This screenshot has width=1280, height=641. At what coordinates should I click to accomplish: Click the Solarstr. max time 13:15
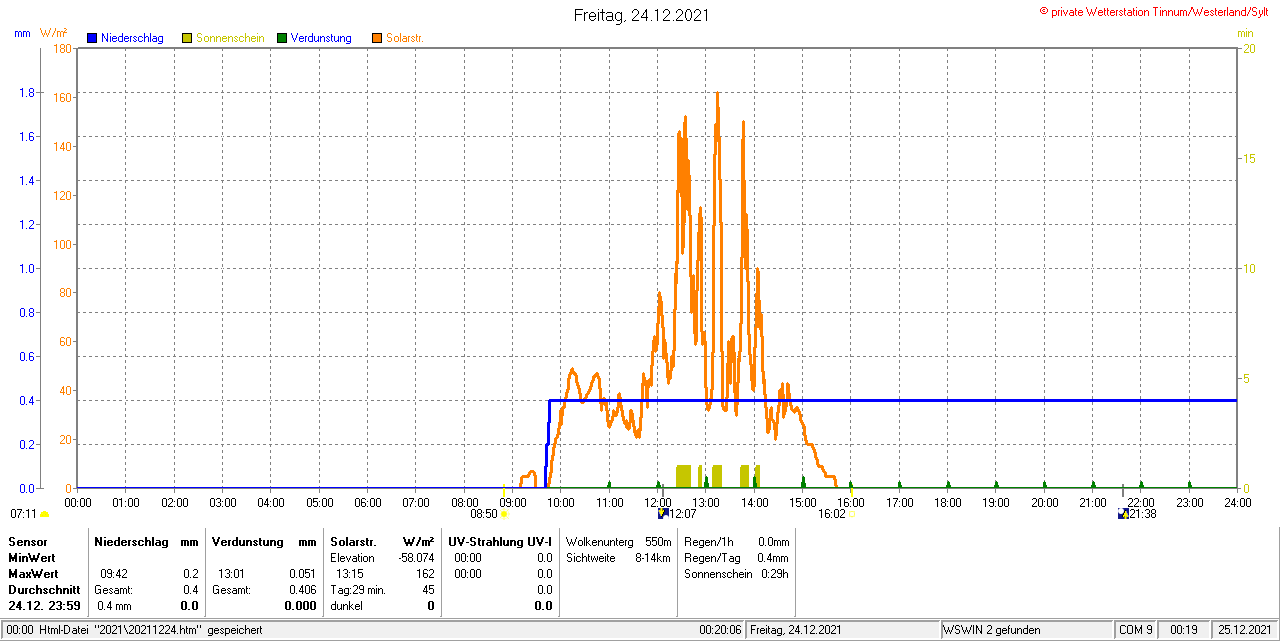pyautogui.click(x=350, y=574)
